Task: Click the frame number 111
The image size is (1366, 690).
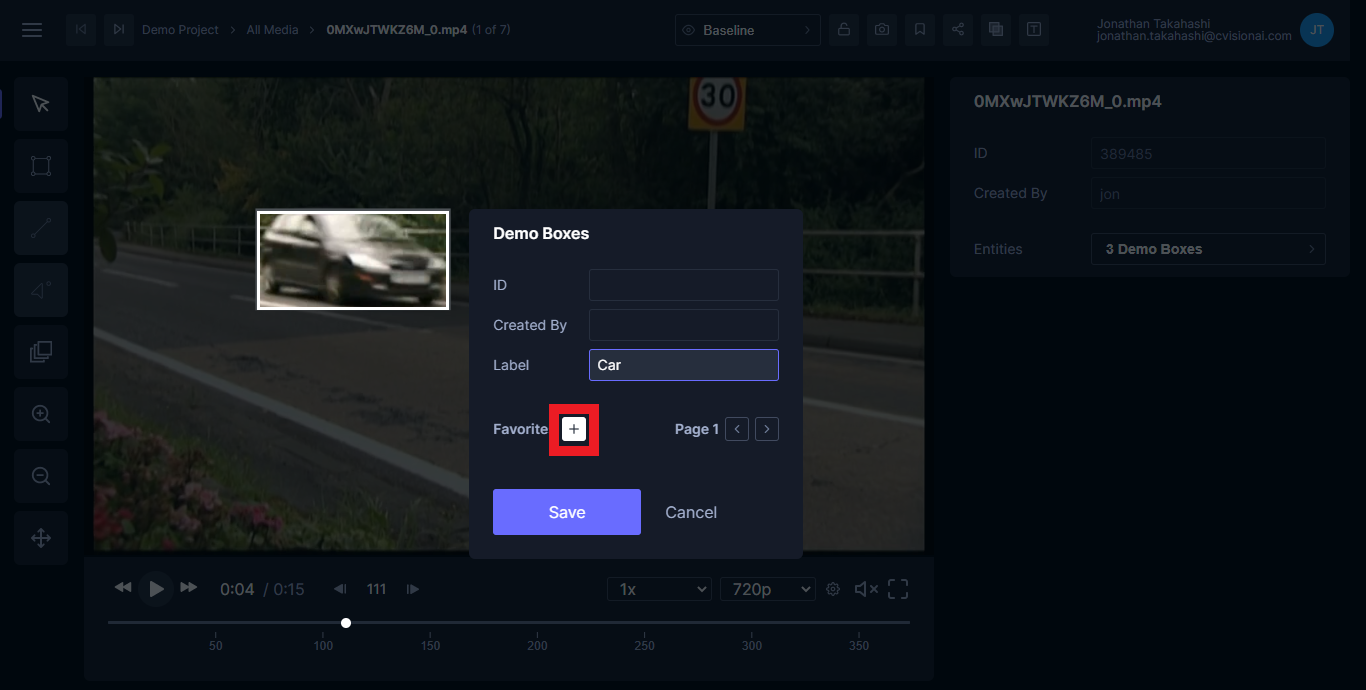Action: 376,589
